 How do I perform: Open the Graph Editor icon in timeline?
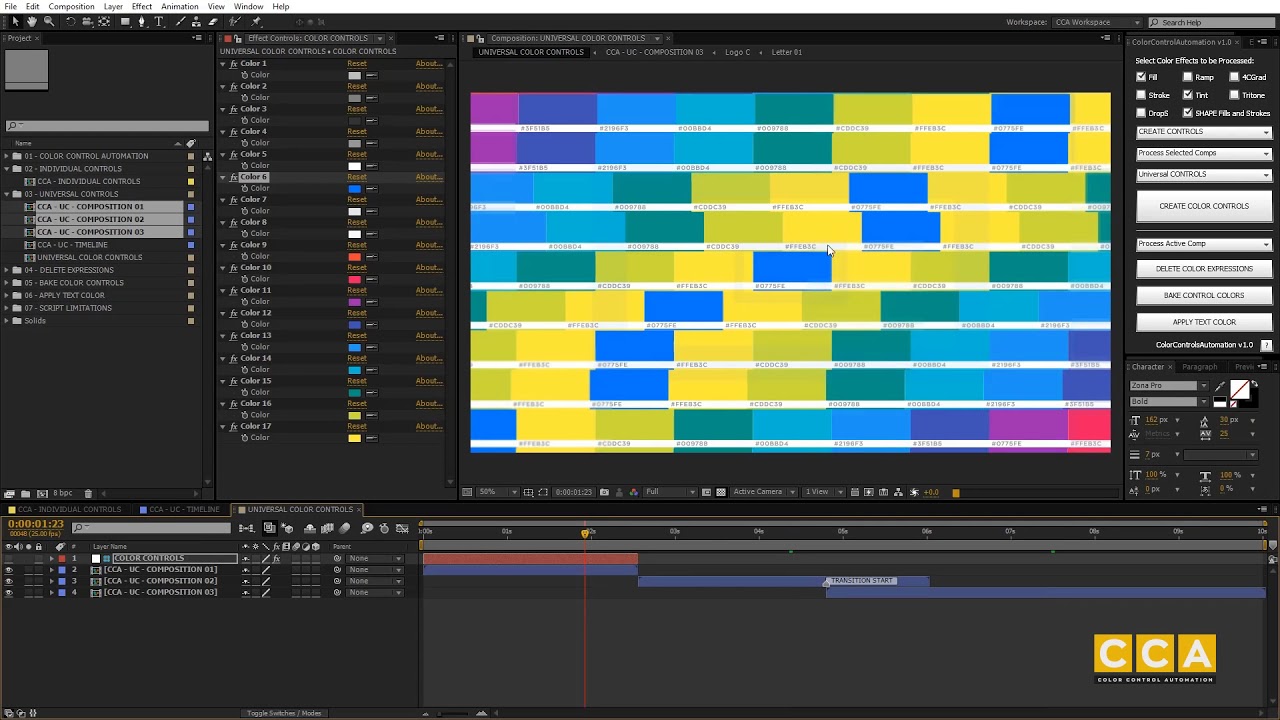(402, 528)
